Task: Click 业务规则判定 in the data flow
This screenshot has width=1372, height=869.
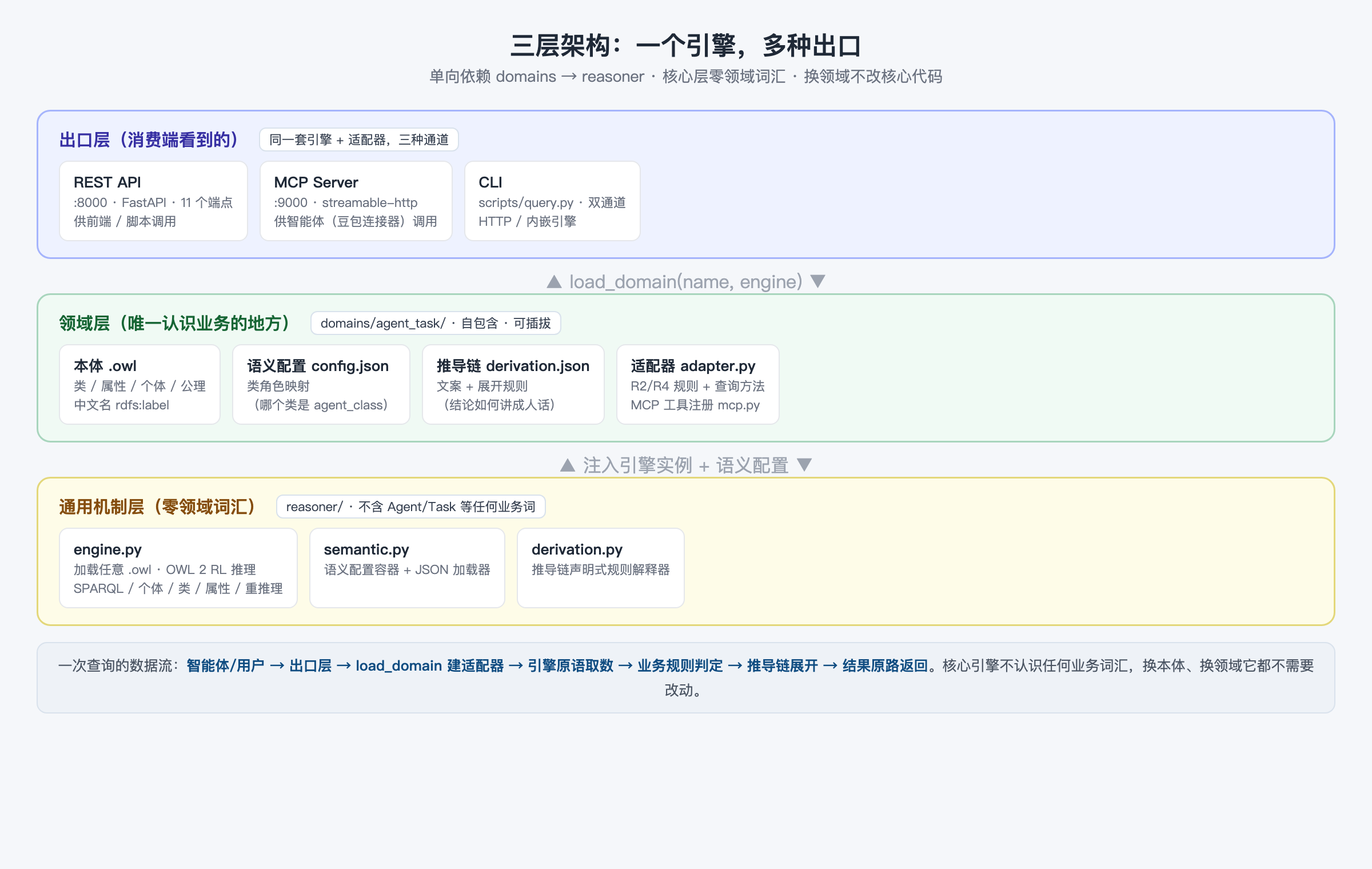Action: point(680,665)
